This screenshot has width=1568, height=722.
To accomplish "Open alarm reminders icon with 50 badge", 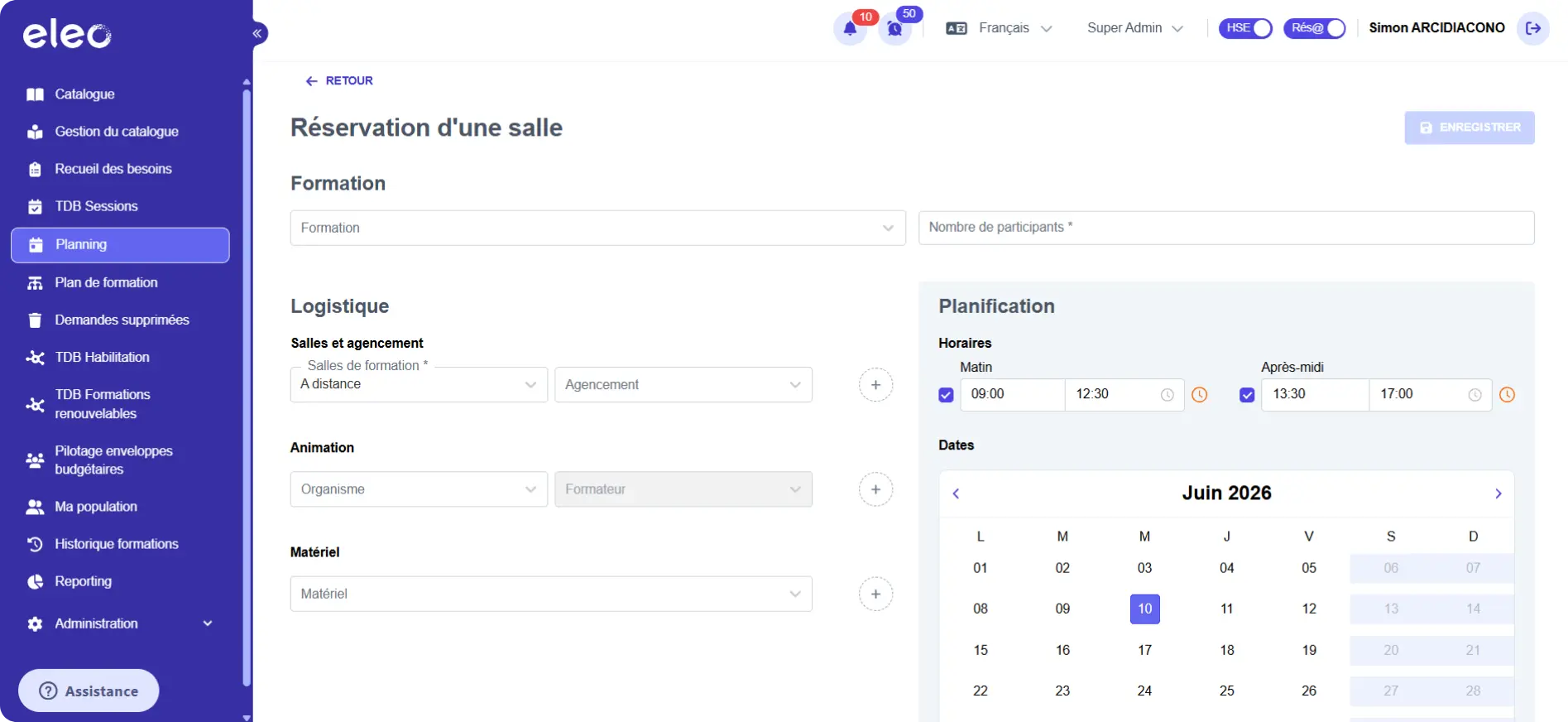I will (x=894, y=29).
